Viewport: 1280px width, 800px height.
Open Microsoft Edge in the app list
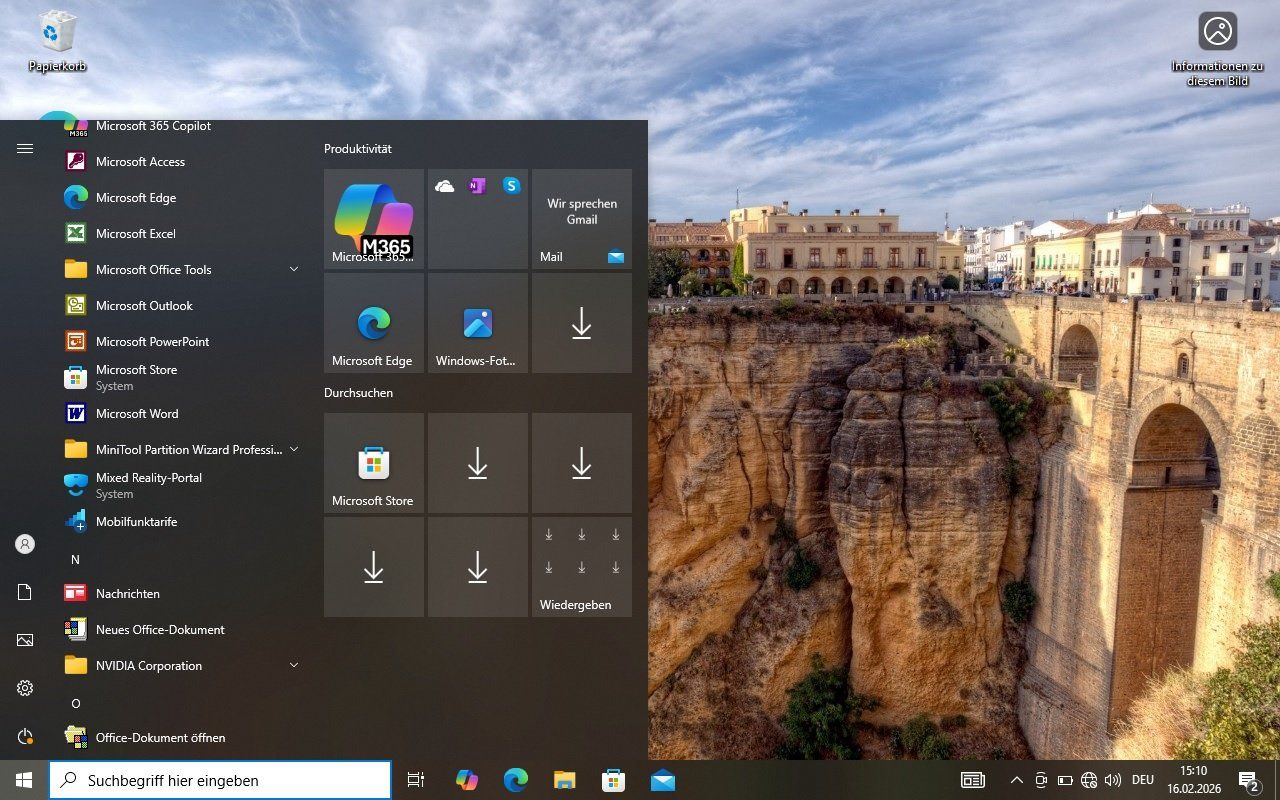pyautogui.click(x=182, y=197)
